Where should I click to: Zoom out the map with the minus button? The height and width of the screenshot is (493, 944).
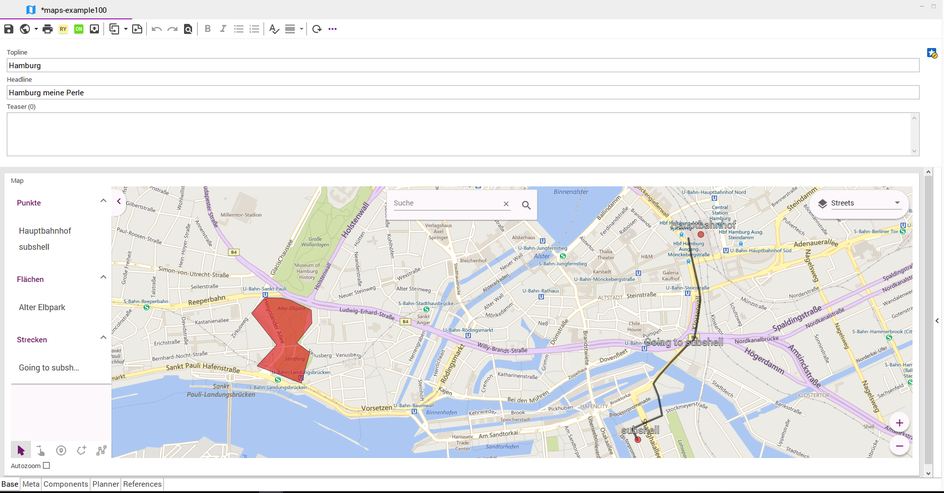coord(899,446)
